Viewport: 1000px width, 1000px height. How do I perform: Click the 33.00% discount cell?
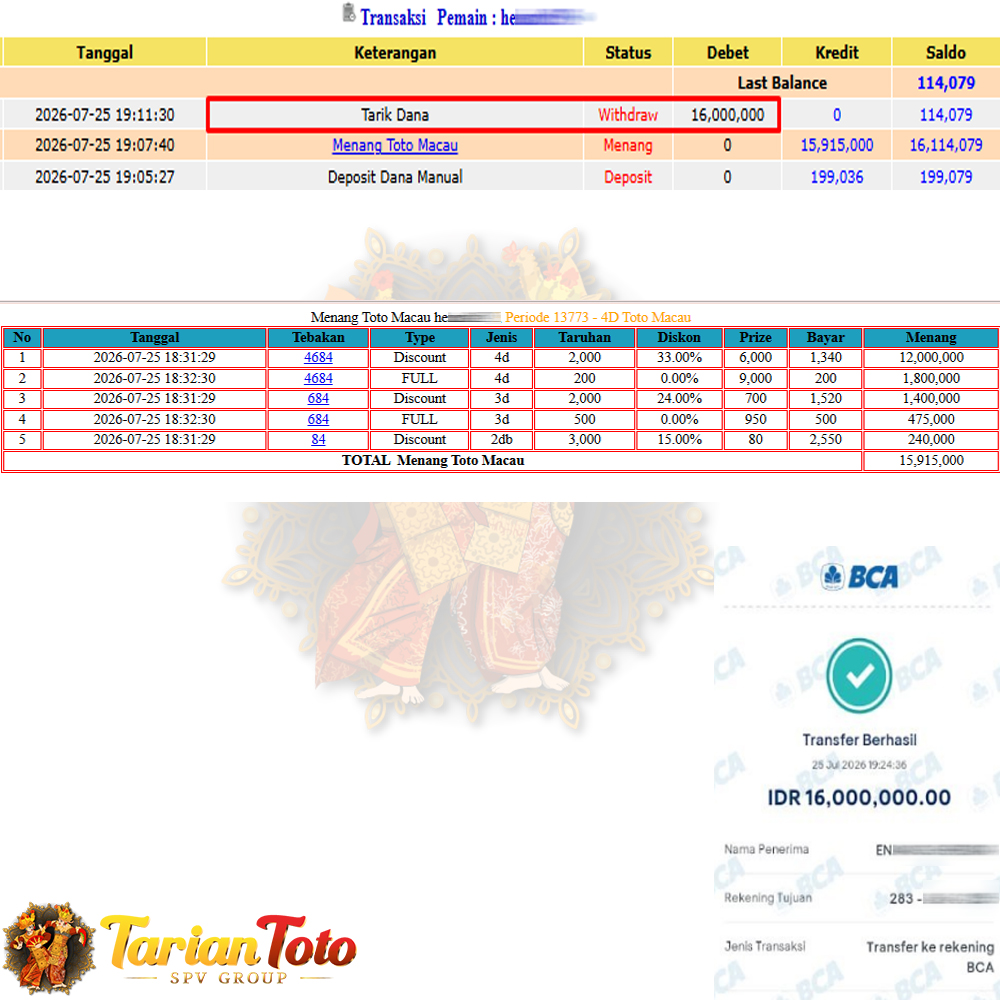679,358
